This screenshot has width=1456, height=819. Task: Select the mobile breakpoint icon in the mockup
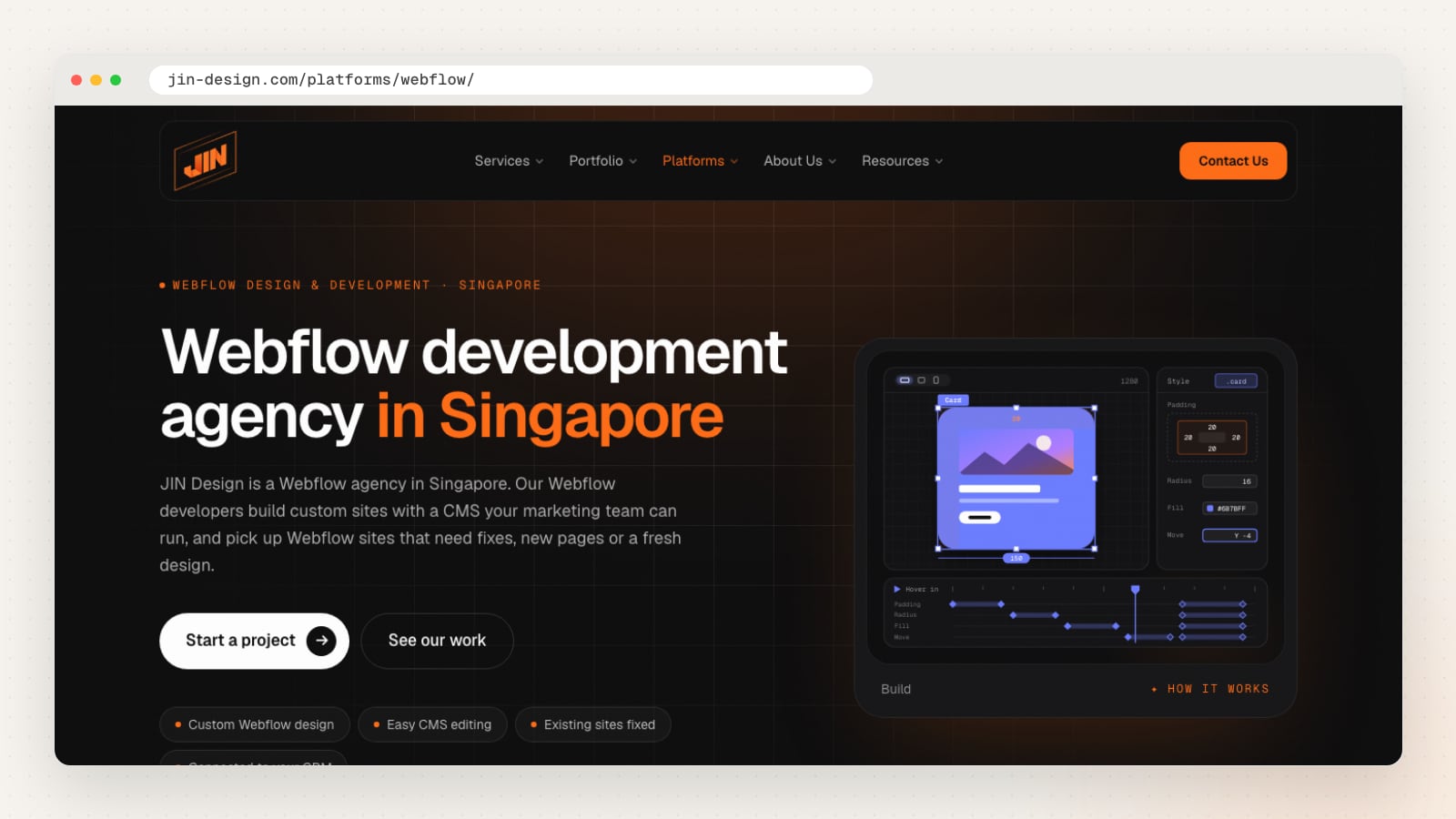(x=935, y=380)
